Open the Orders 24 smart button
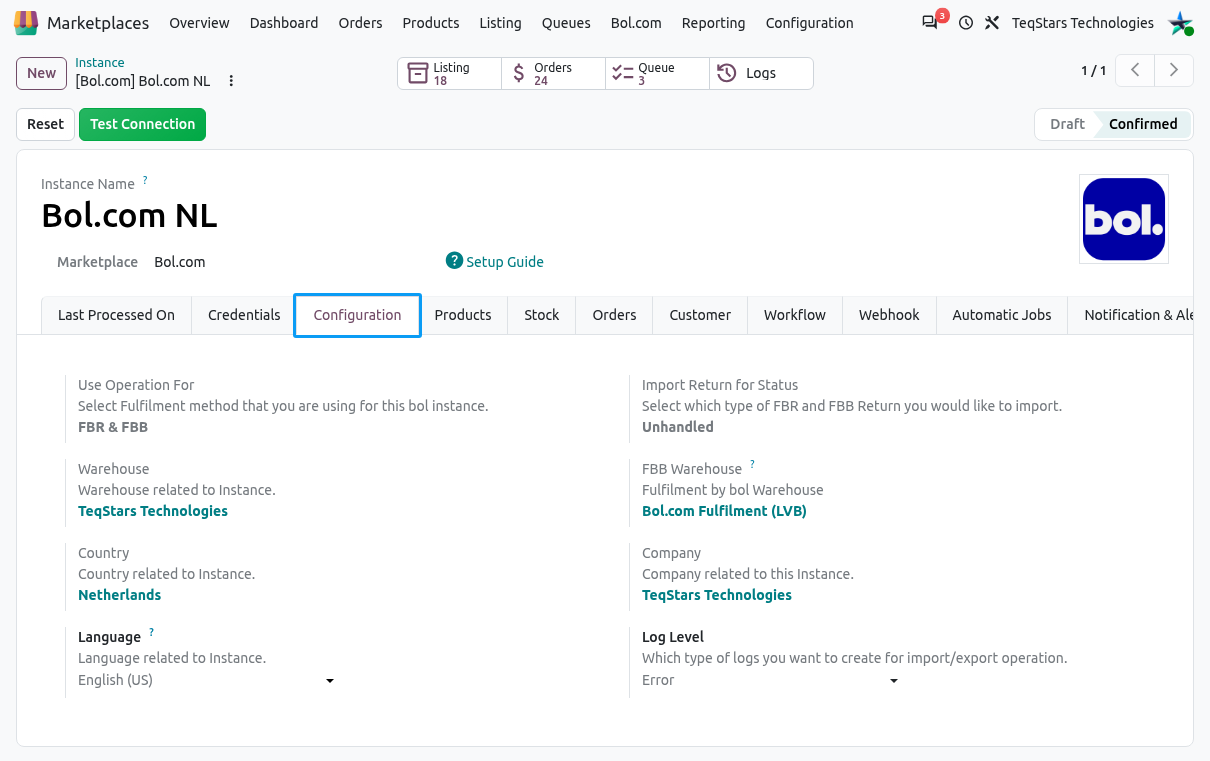Viewport: 1210px width, 761px height. tap(554, 73)
